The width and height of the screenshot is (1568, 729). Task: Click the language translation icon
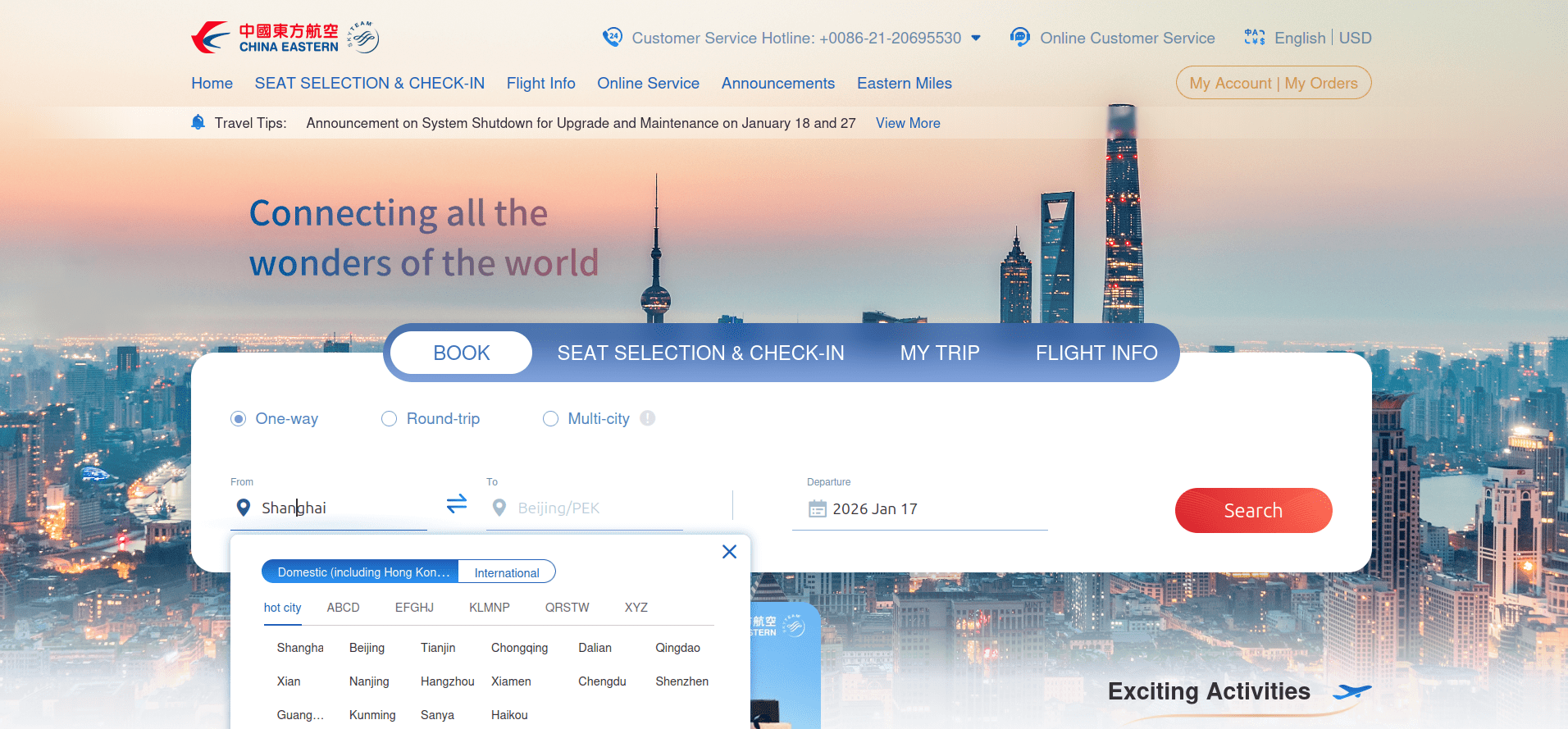[1254, 38]
